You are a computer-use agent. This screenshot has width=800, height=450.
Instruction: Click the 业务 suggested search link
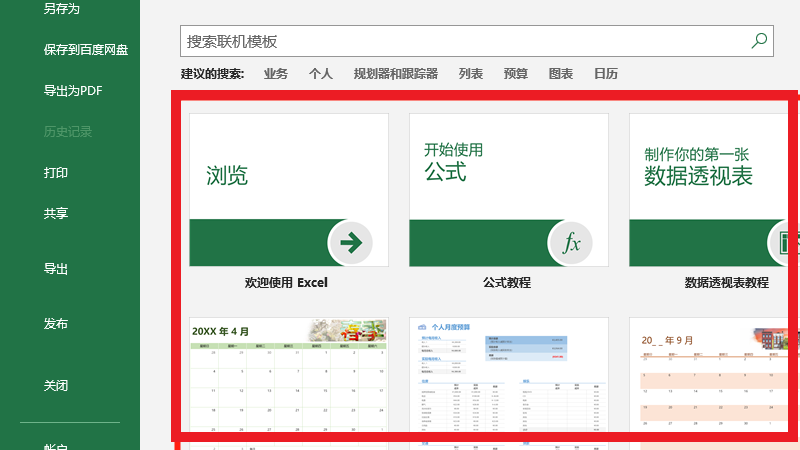point(276,74)
